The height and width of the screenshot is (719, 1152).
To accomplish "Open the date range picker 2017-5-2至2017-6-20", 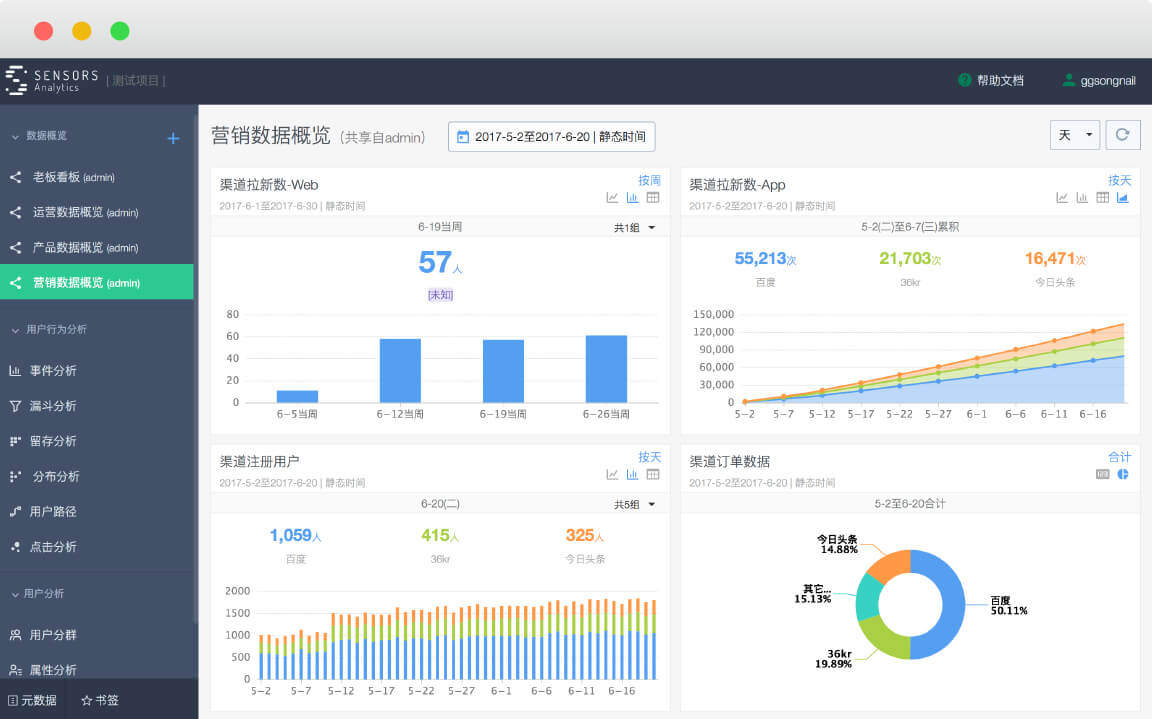I will pos(551,137).
